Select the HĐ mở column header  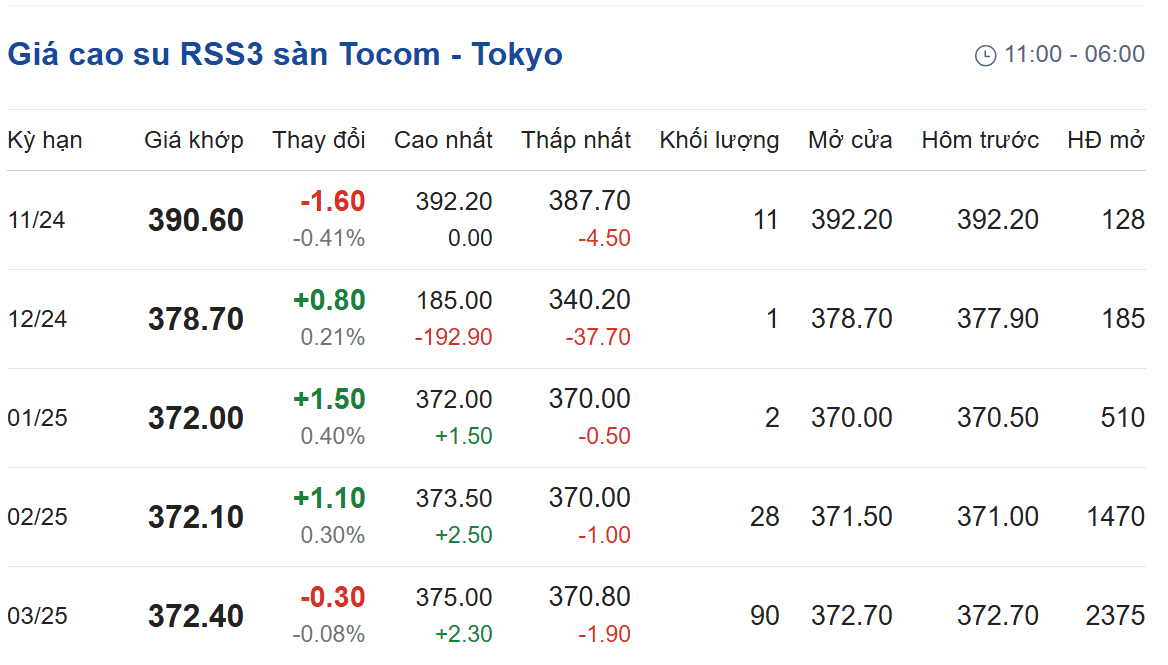[1106, 140]
